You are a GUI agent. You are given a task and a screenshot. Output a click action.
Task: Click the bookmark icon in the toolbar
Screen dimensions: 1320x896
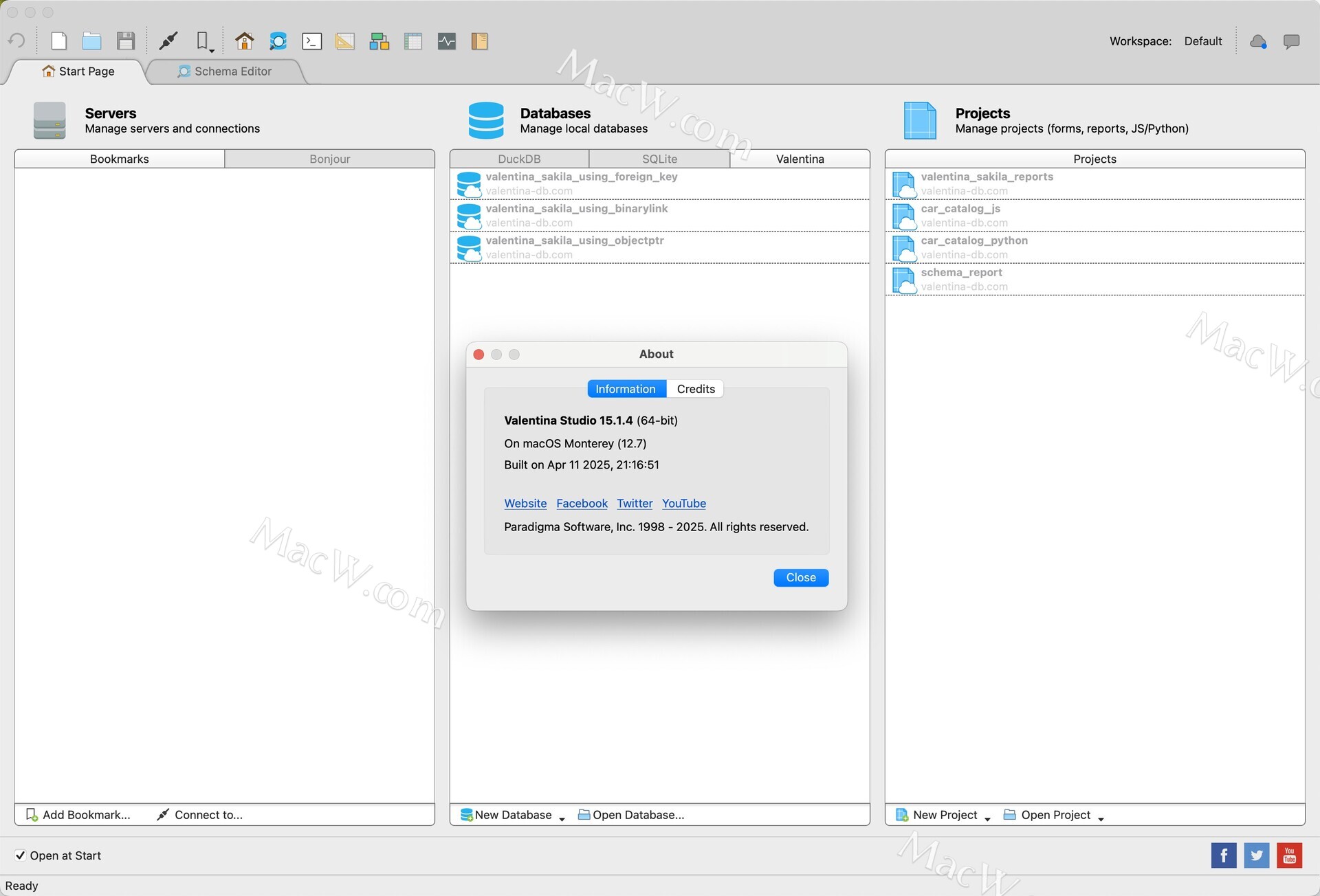(202, 41)
